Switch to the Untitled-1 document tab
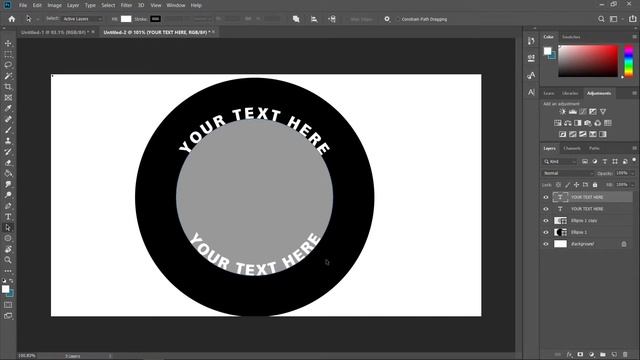The image size is (640, 360). tap(55, 32)
